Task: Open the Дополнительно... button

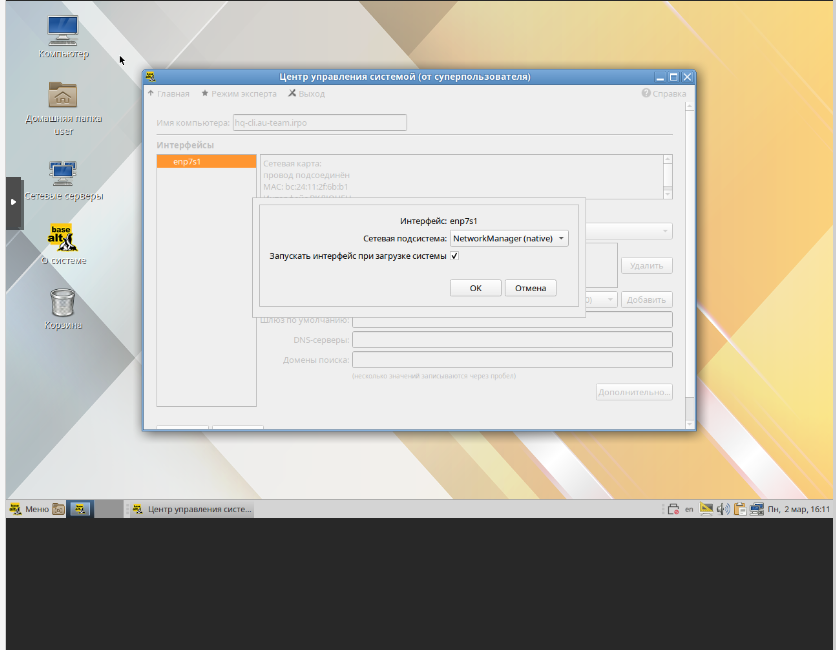Action: click(634, 392)
